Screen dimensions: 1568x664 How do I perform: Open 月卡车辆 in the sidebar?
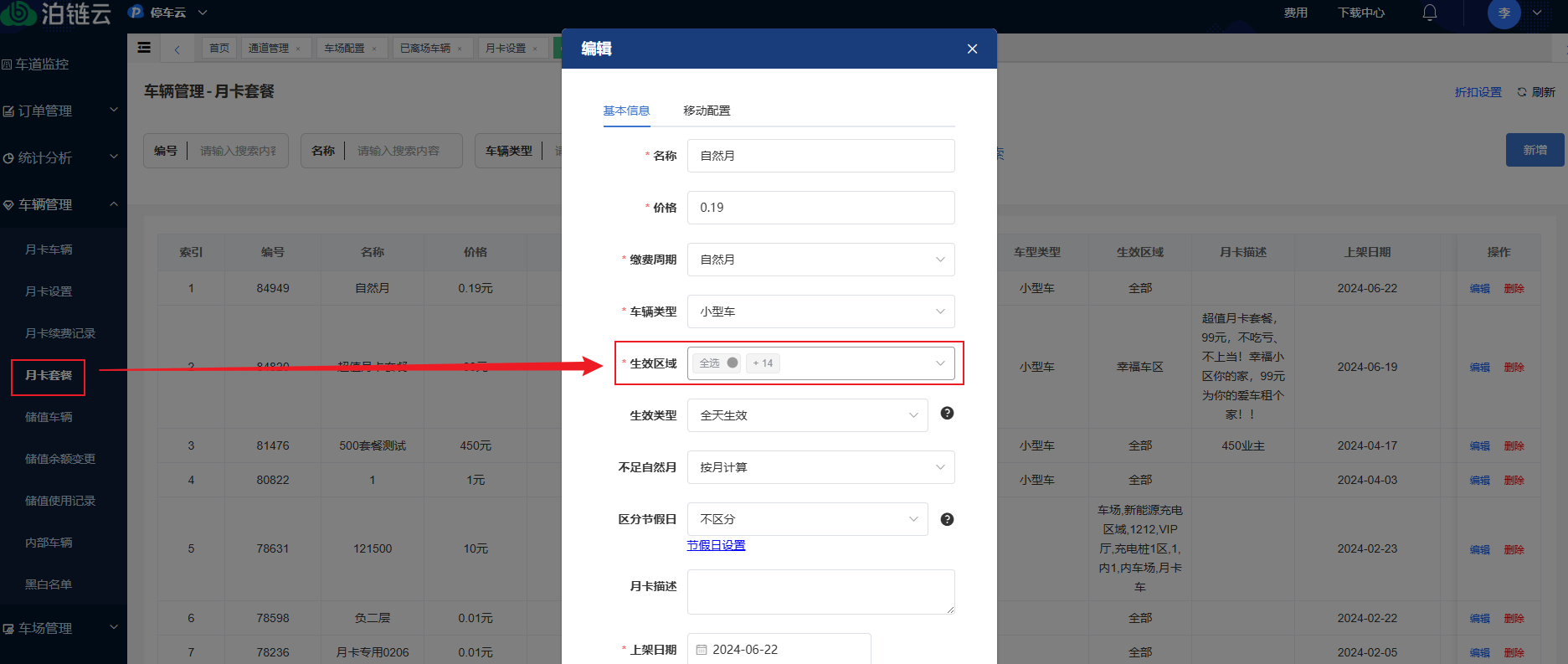(49, 250)
